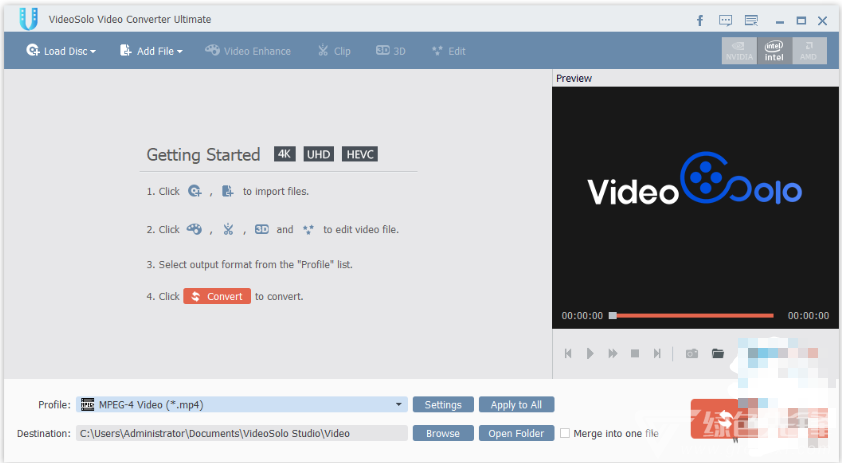Click the Destination path field

point(242,433)
